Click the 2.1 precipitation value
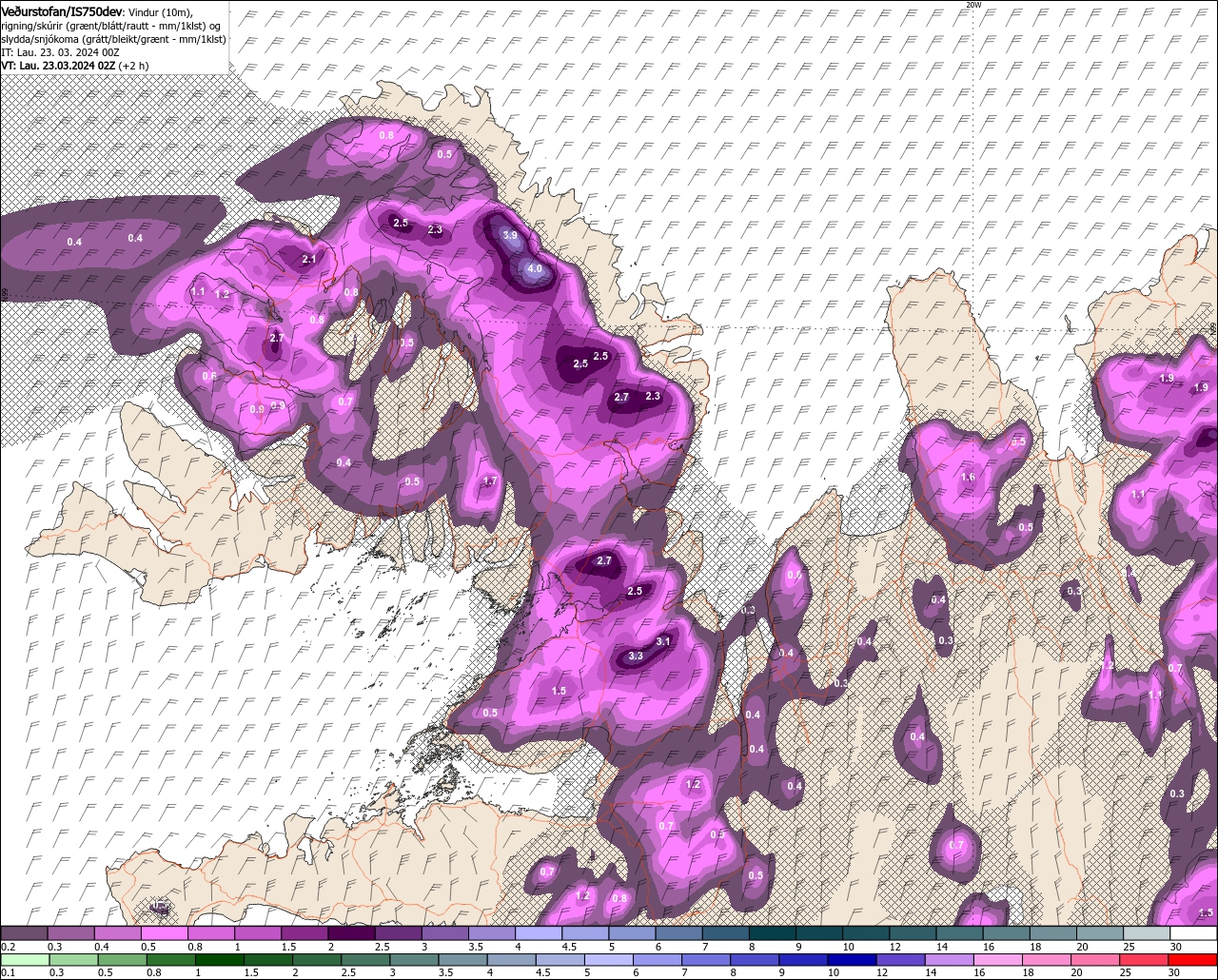 [x=309, y=259]
